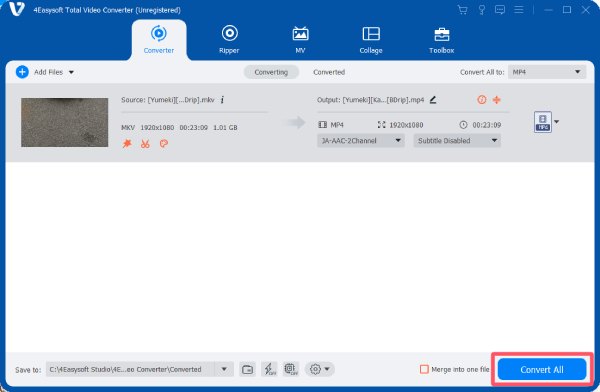Select the Converting list tab
The height and width of the screenshot is (392, 600).
click(271, 72)
